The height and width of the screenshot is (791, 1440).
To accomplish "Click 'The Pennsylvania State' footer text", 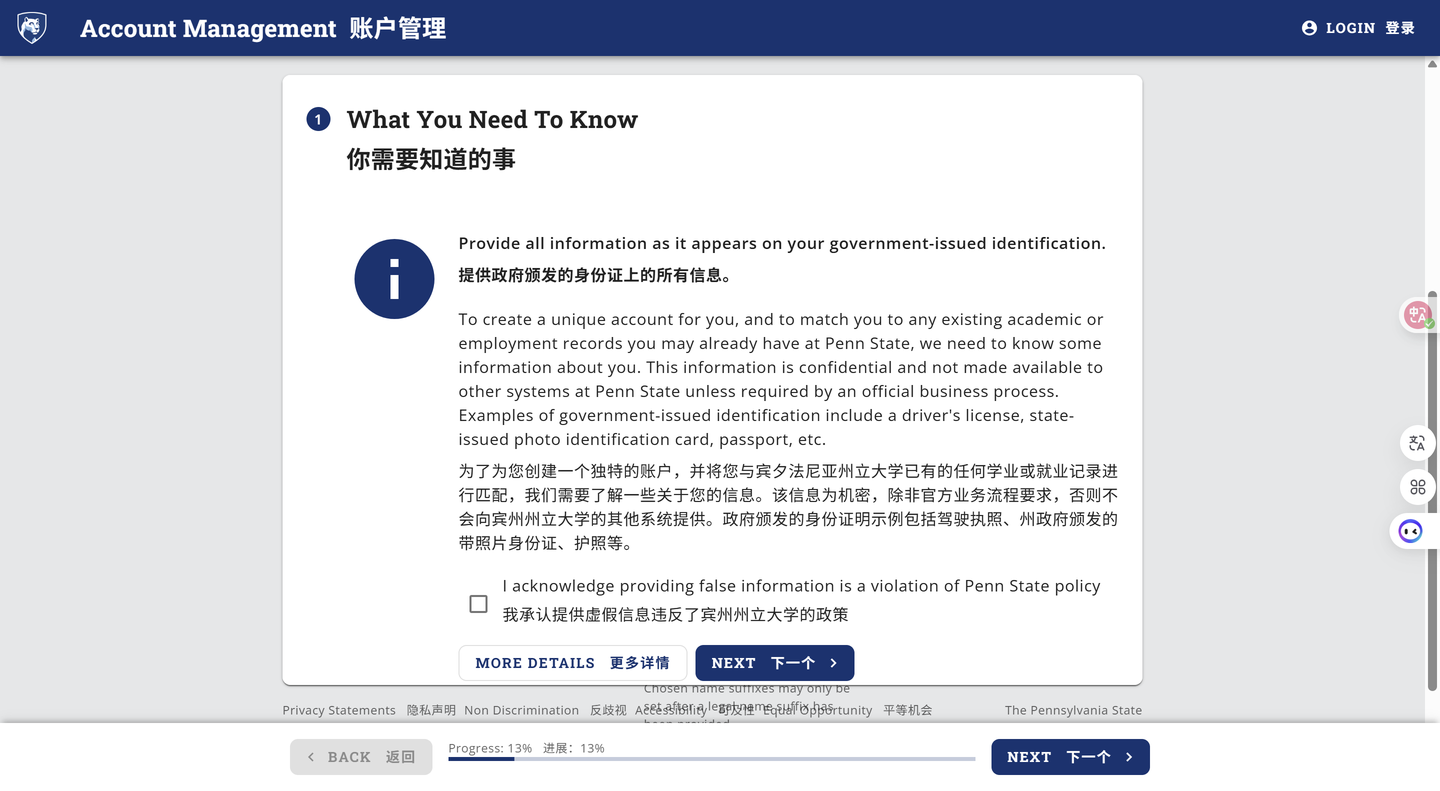I will pyautogui.click(x=1073, y=710).
